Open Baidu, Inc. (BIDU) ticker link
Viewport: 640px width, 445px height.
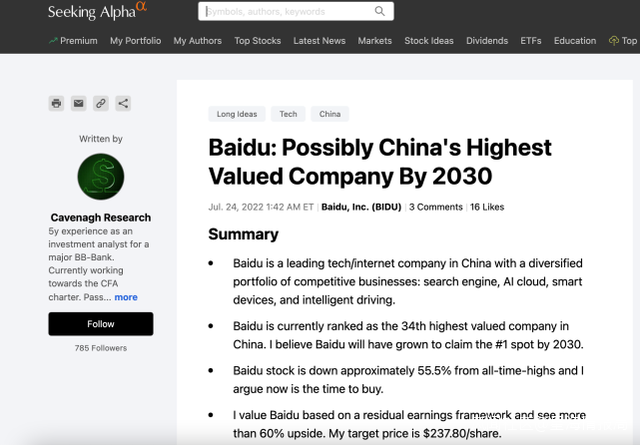[x=361, y=207]
